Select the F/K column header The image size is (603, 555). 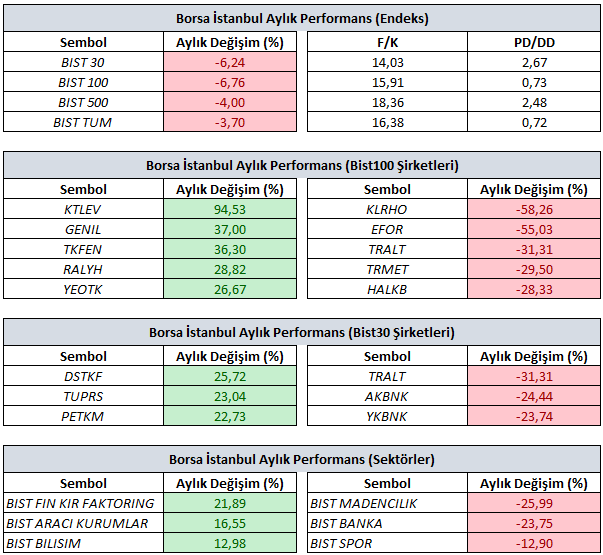point(386,44)
